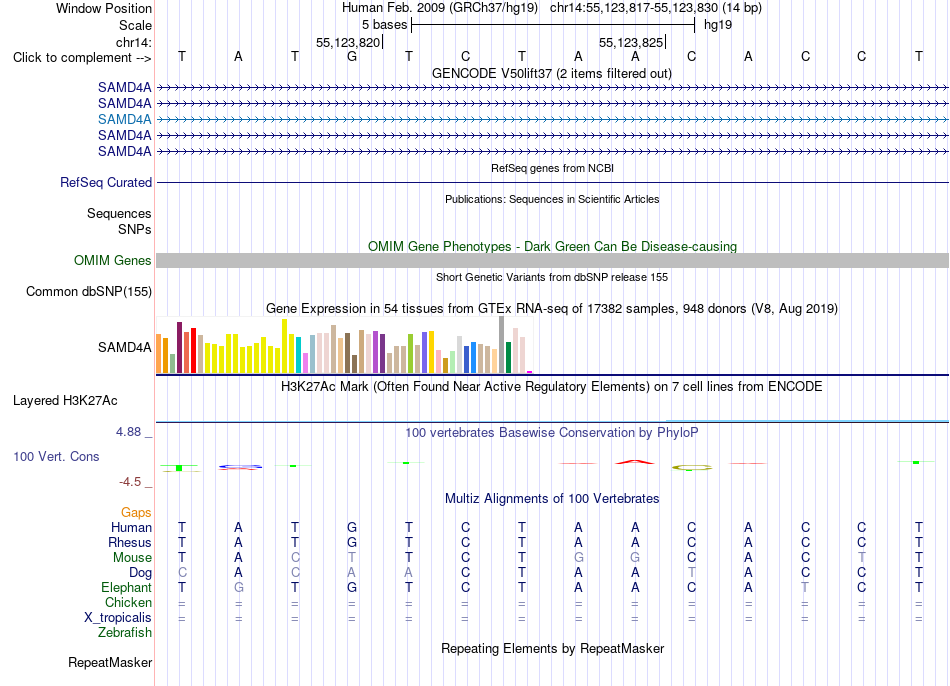This screenshot has height=686, width=950.
Task: Select the light-blue SAMD4A transcript label
Action: 124,119
